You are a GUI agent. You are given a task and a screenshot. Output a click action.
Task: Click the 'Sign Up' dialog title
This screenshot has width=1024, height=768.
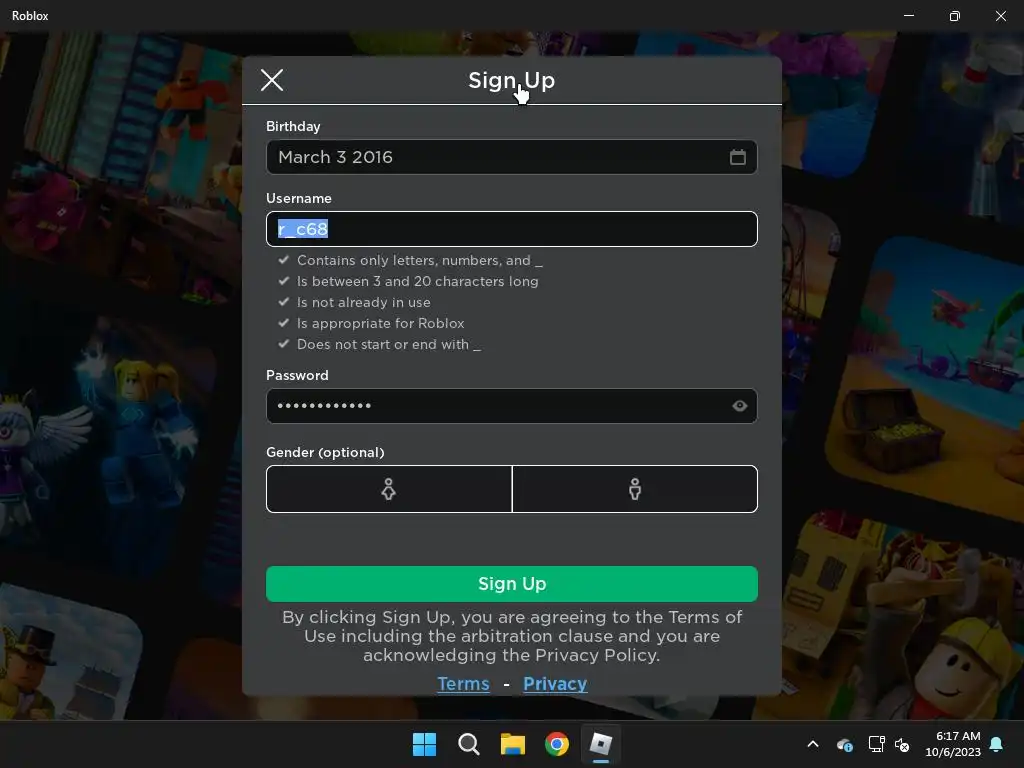pyautogui.click(x=511, y=80)
